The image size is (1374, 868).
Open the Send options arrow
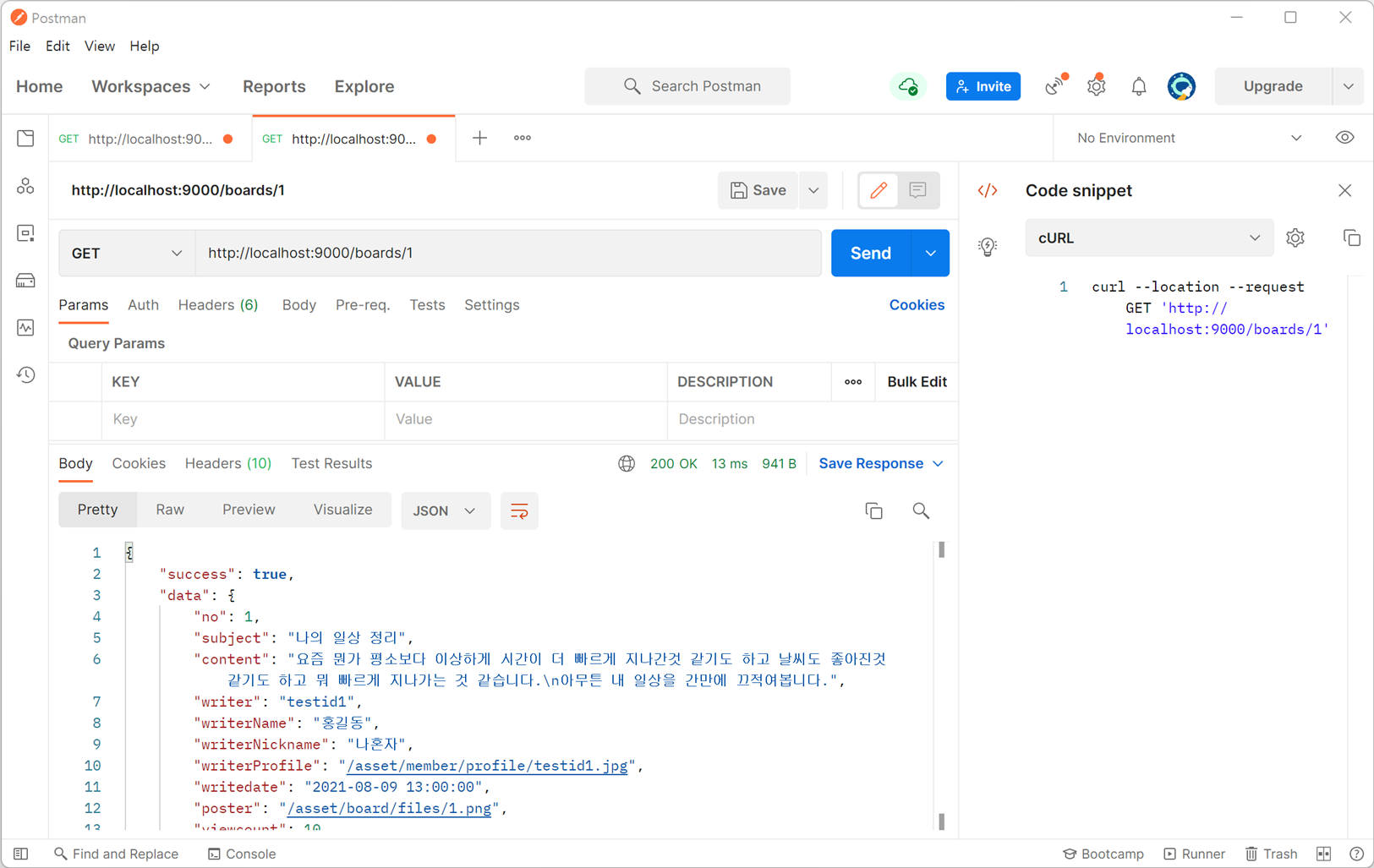click(930, 253)
